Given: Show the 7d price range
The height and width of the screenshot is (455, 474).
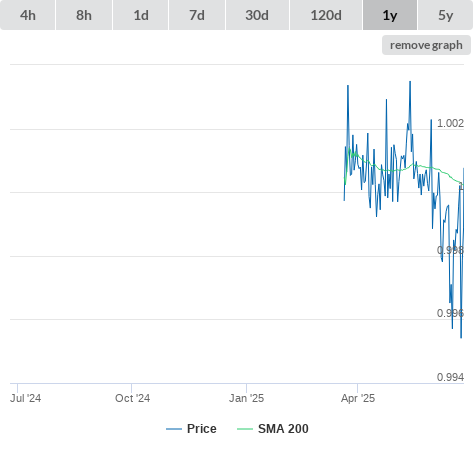Looking at the screenshot, I should [x=197, y=15].
